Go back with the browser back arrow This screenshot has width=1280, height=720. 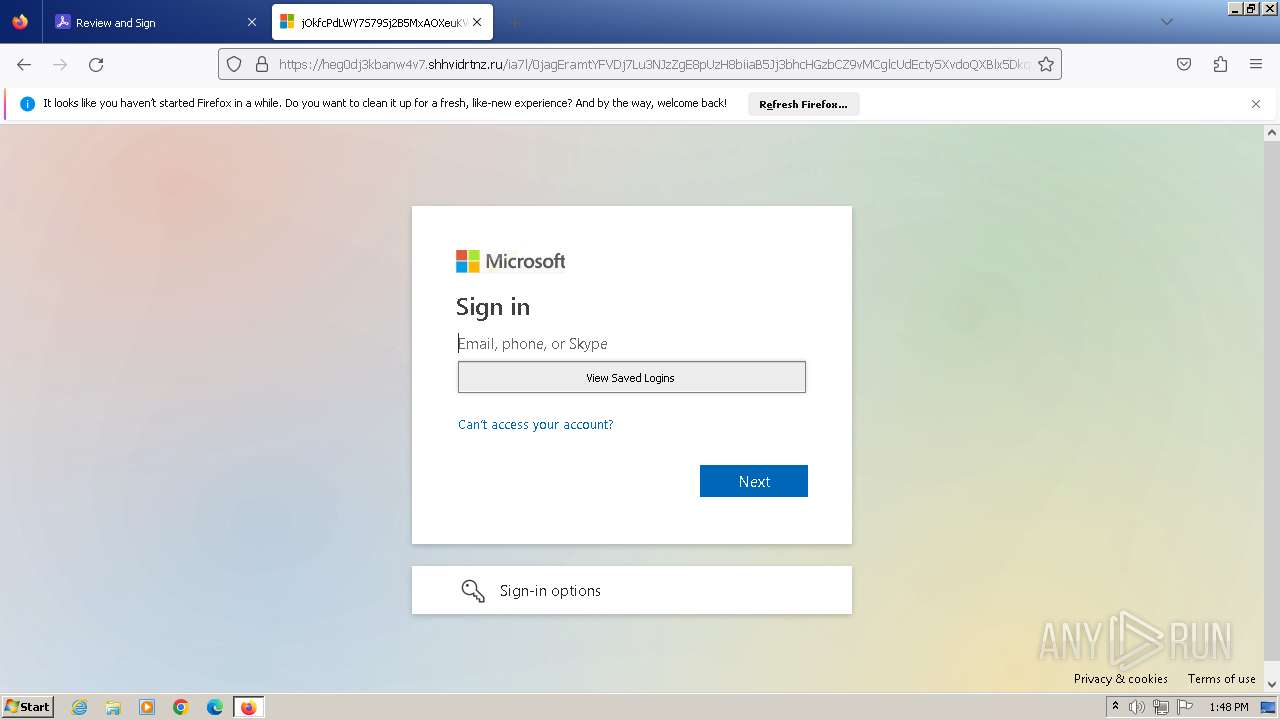24,64
